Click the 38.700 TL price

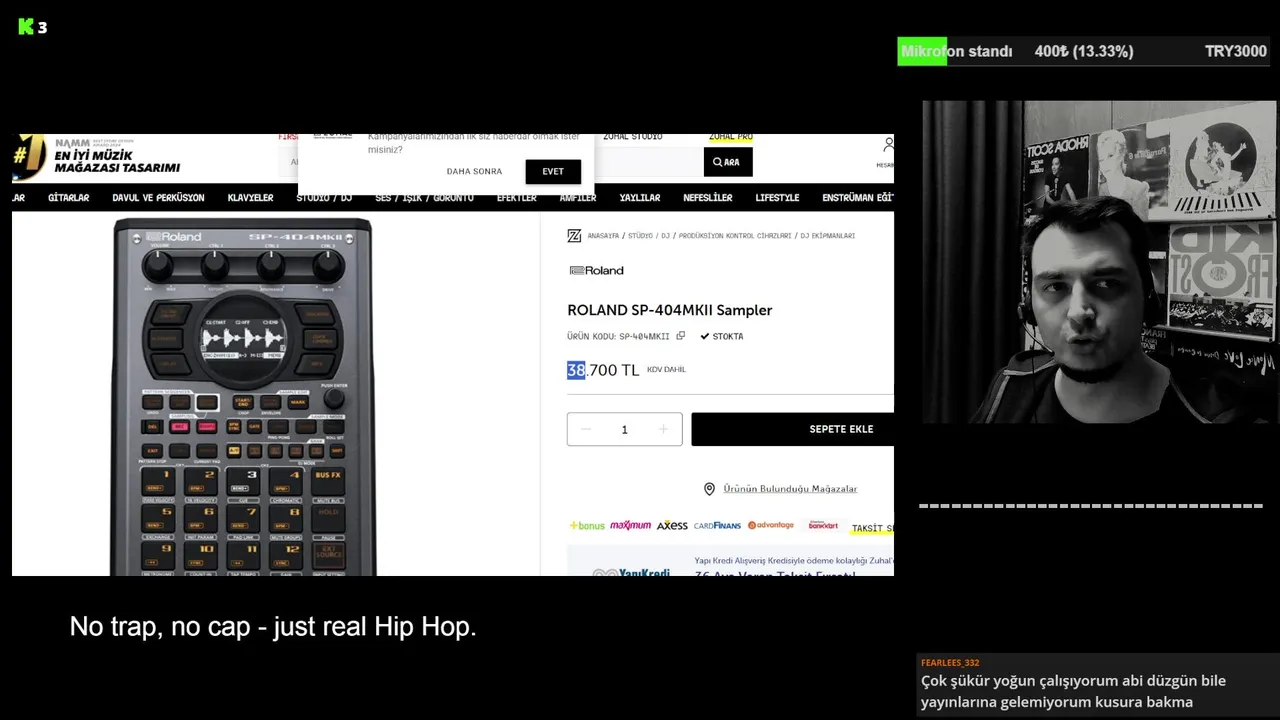(x=603, y=370)
